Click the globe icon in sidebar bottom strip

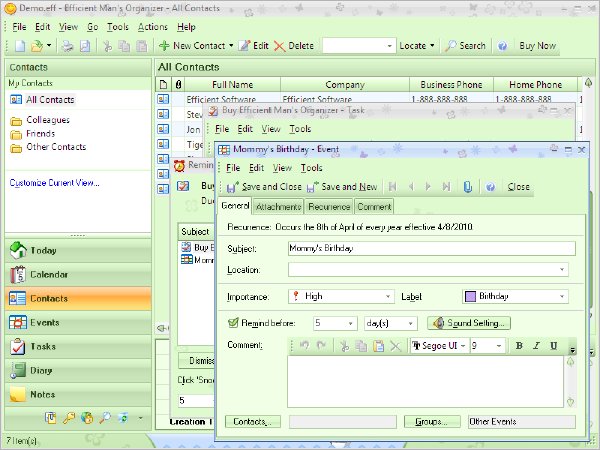click(x=87, y=417)
